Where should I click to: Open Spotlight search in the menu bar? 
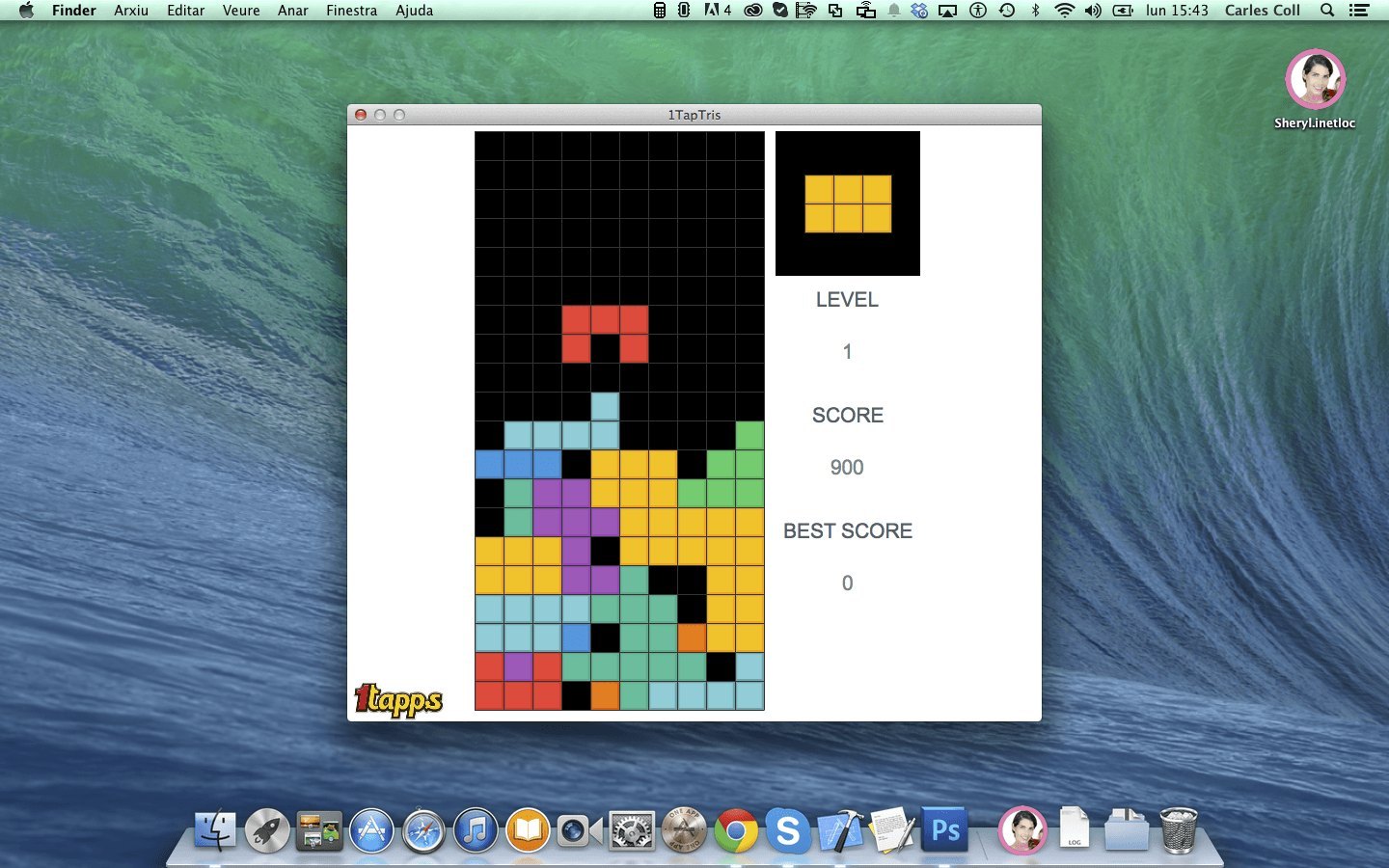(1326, 11)
